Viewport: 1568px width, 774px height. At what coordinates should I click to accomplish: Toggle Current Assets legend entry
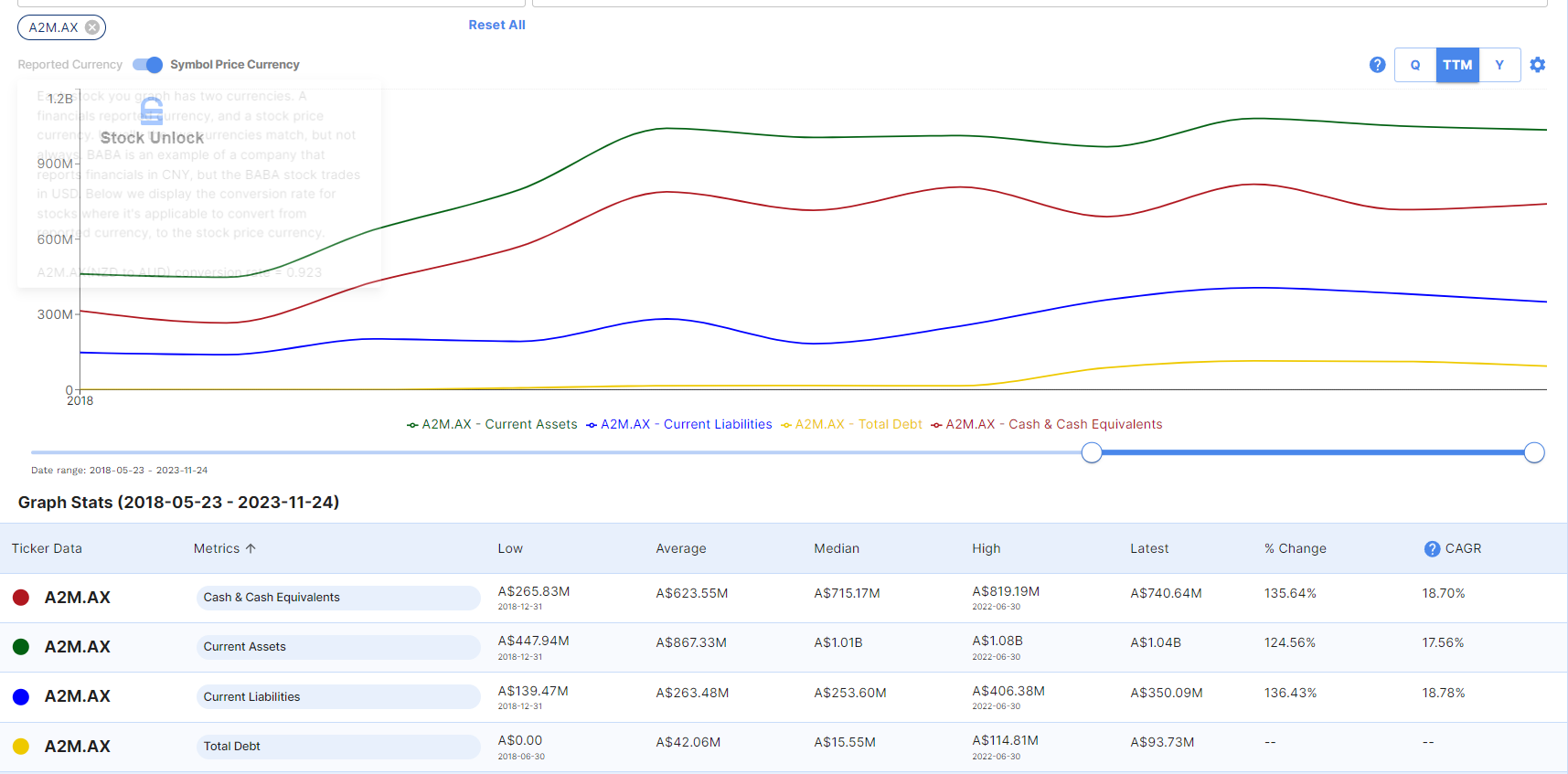[492, 424]
